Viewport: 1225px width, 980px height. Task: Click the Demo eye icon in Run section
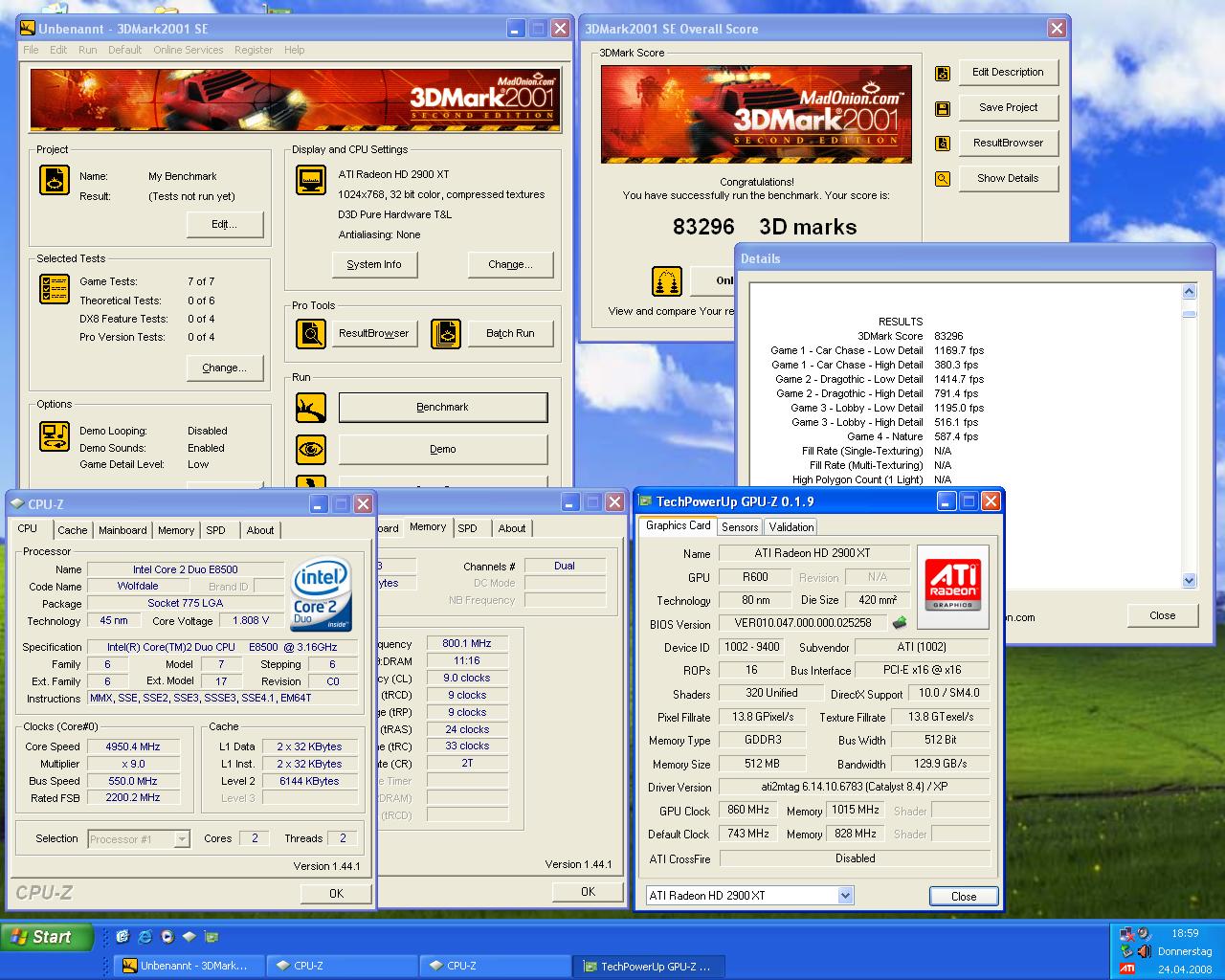click(310, 450)
